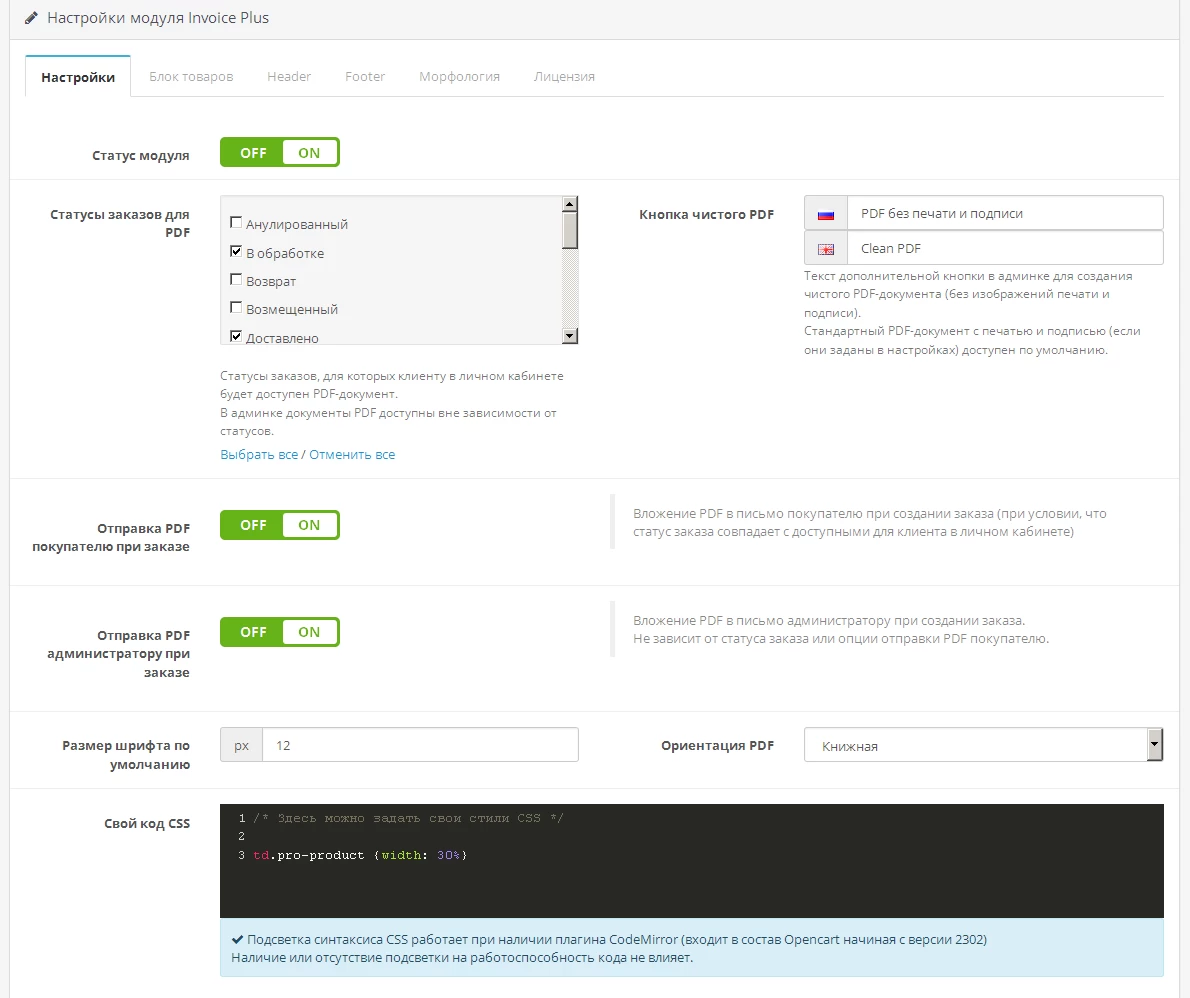Switch to the Морфология tab
This screenshot has height=998, width=1190.
(459, 77)
